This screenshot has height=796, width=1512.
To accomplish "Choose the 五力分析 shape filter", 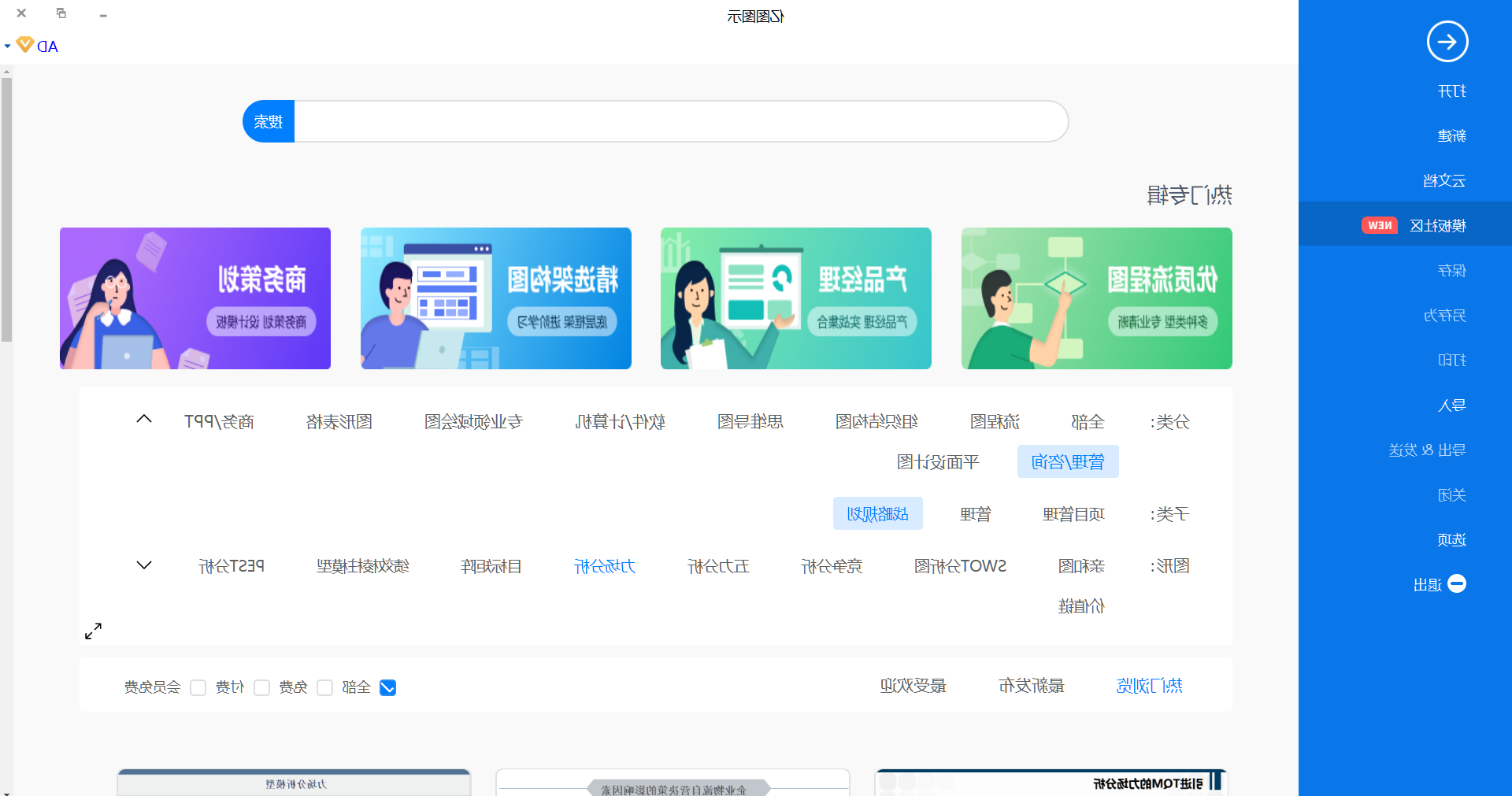I will (718, 566).
